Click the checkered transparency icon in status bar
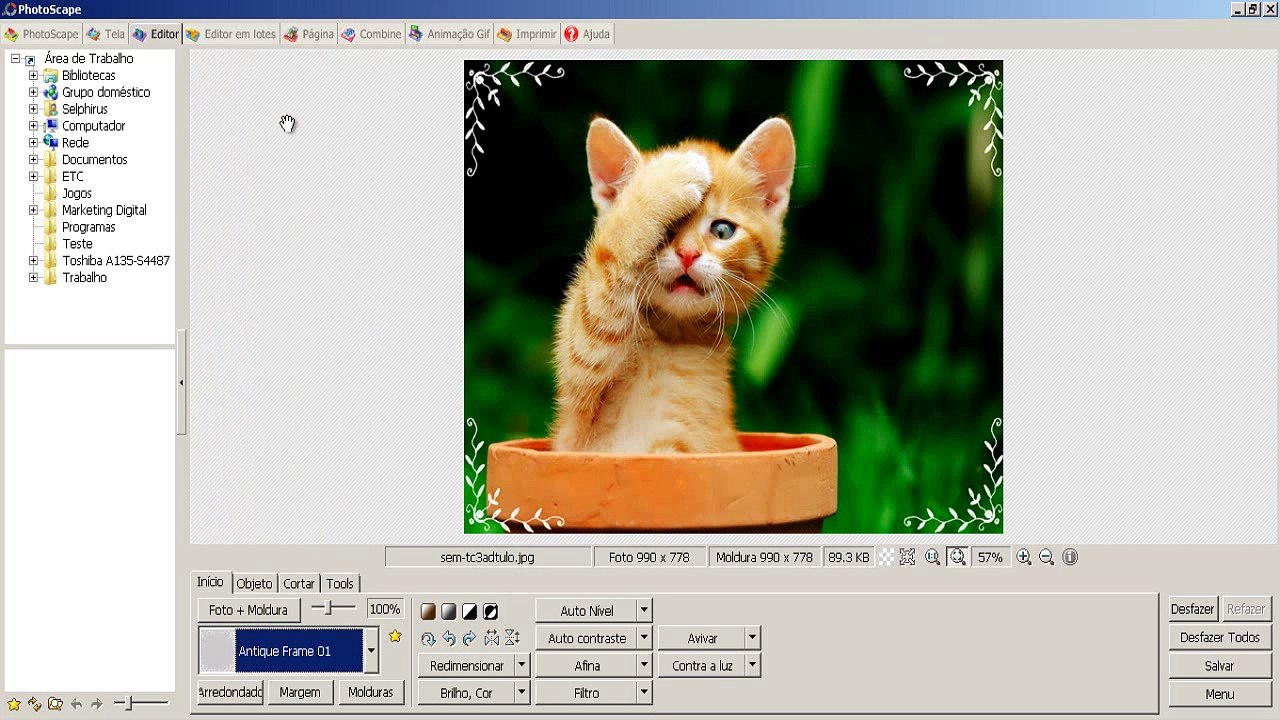Image resolution: width=1280 pixels, height=720 pixels. [886, 557]
